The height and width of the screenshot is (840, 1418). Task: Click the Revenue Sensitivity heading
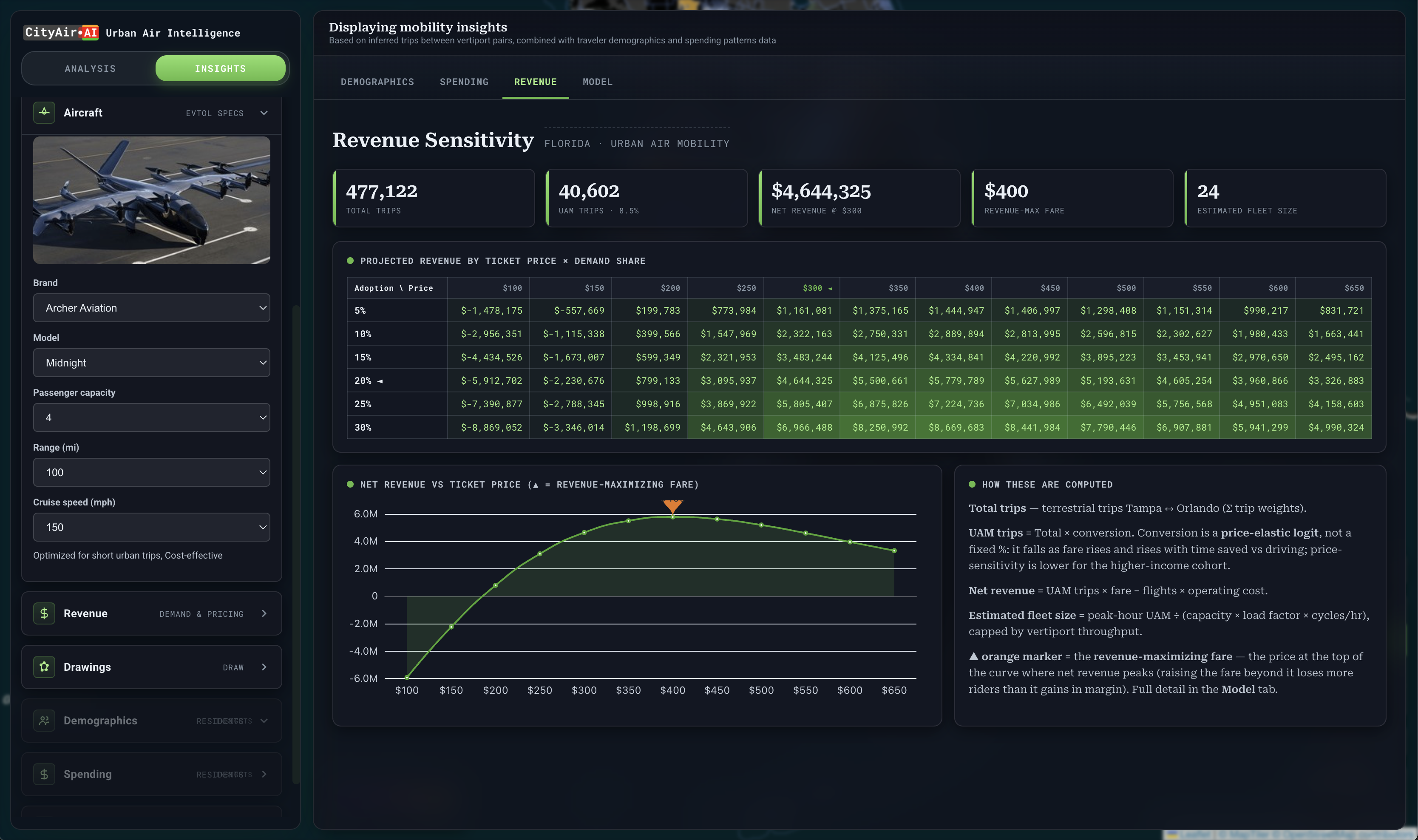pos(433,140)
